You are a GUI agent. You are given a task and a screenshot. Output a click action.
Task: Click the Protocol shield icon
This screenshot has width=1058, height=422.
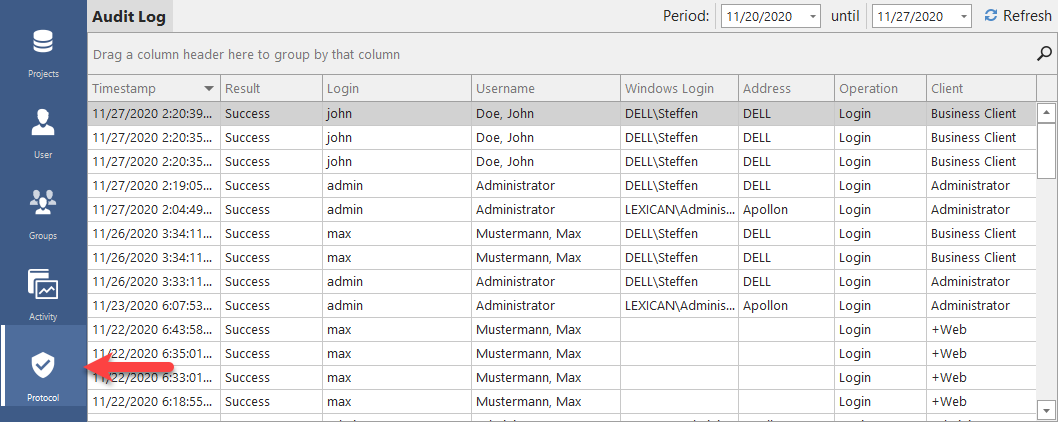pos(43,370)
